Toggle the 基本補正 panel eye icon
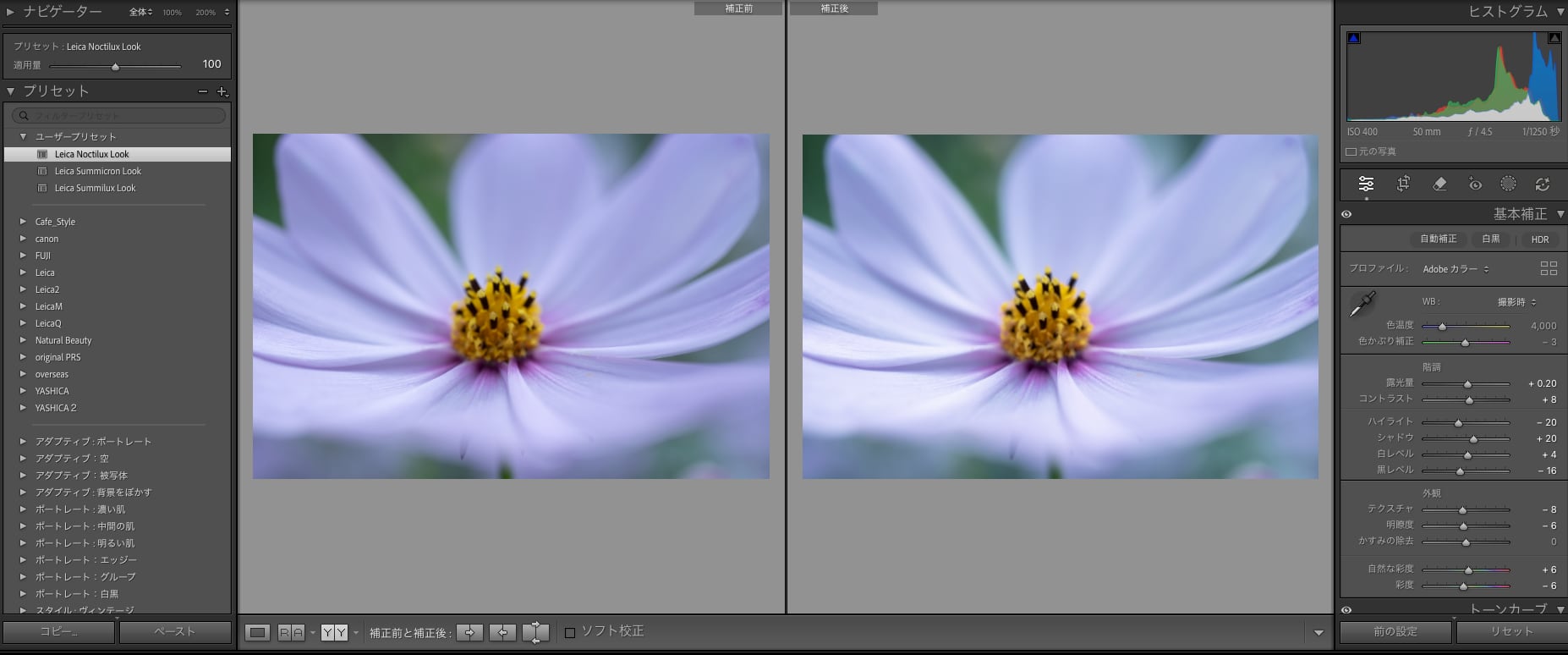The image size is (1568, 655). pos(1346,214)
